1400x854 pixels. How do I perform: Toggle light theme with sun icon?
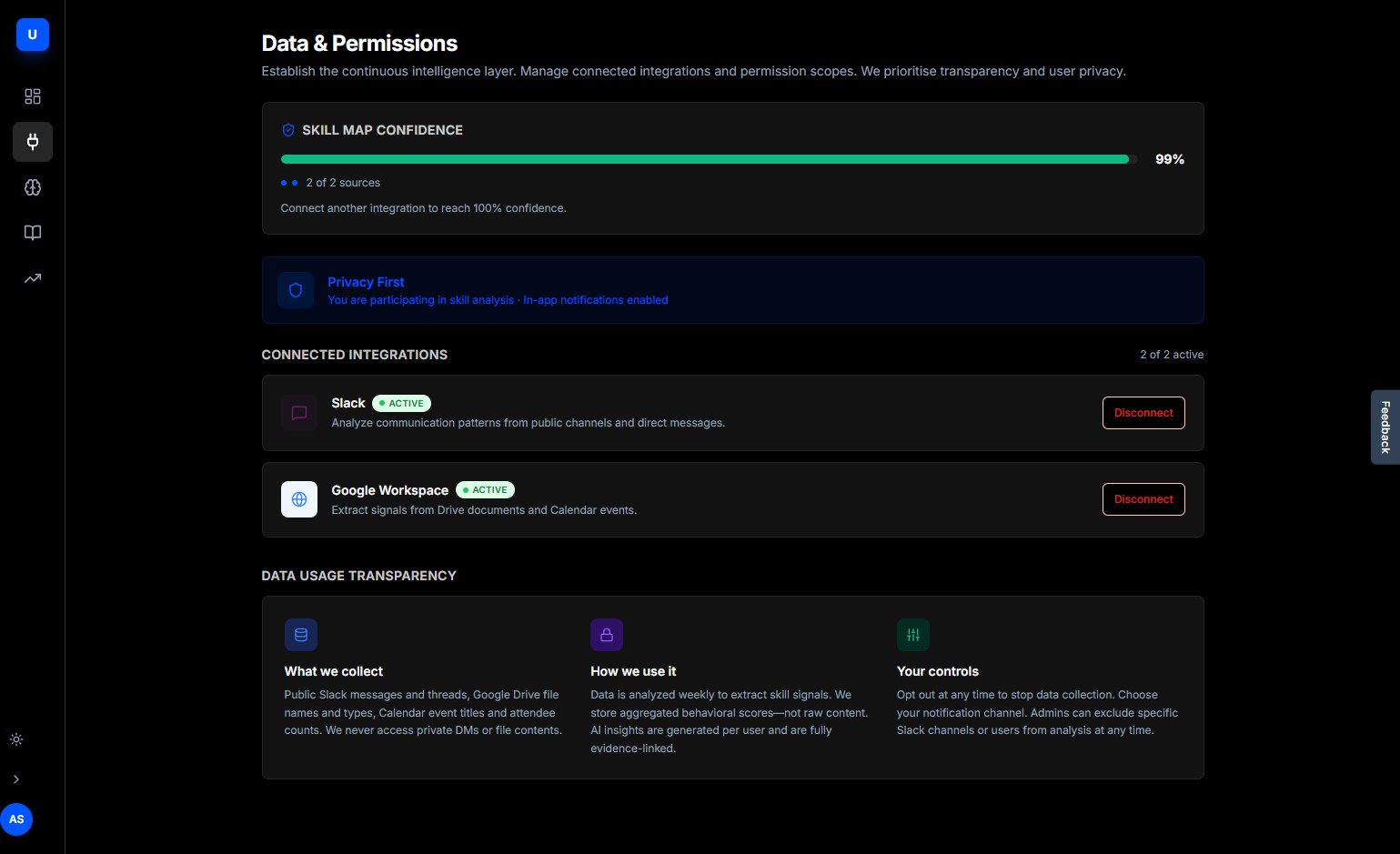pos(16,739)
